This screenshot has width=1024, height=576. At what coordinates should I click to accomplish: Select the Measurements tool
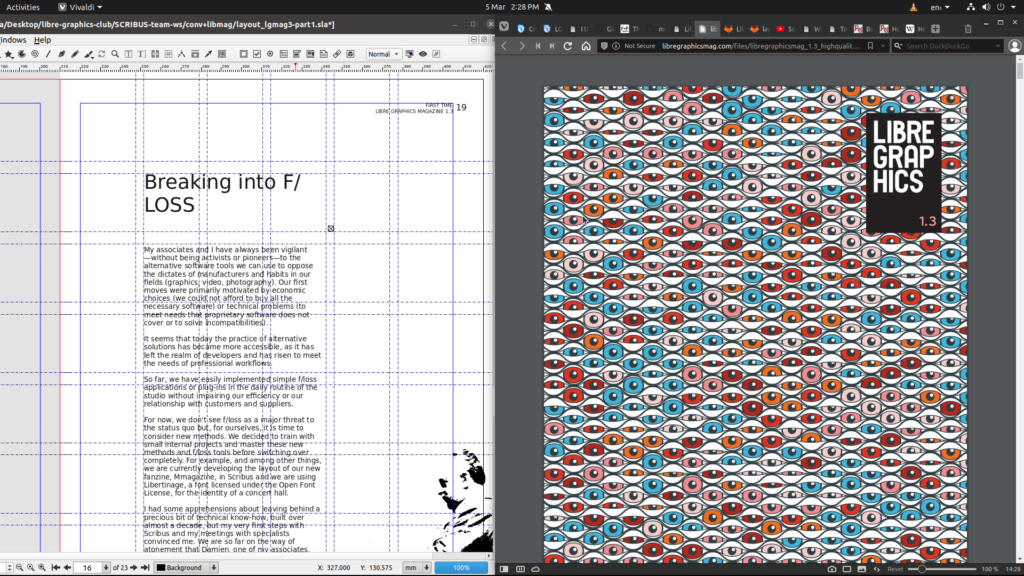pos(181,54)
